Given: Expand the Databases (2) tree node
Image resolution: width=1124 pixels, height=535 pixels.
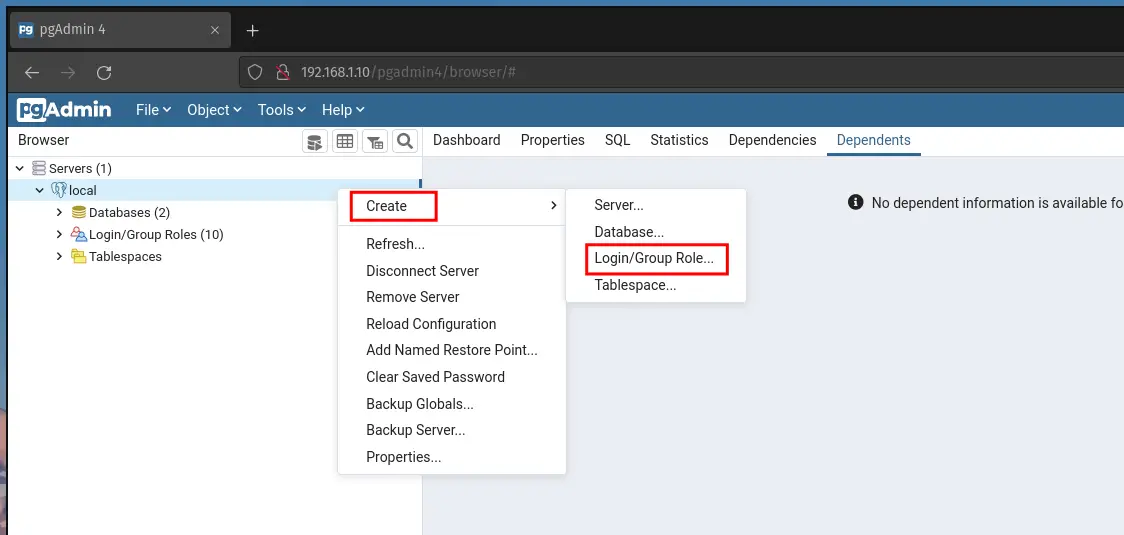Looking at the screenshot, I should (60, 212).
